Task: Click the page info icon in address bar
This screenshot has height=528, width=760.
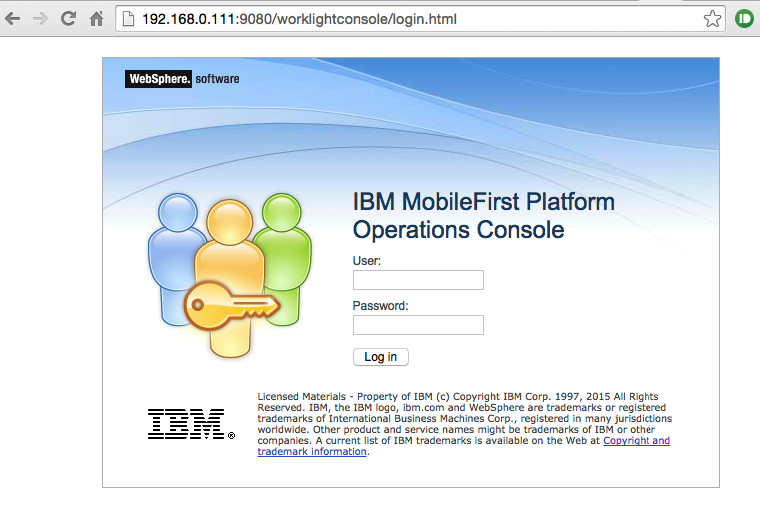Action: pos(128,19)
